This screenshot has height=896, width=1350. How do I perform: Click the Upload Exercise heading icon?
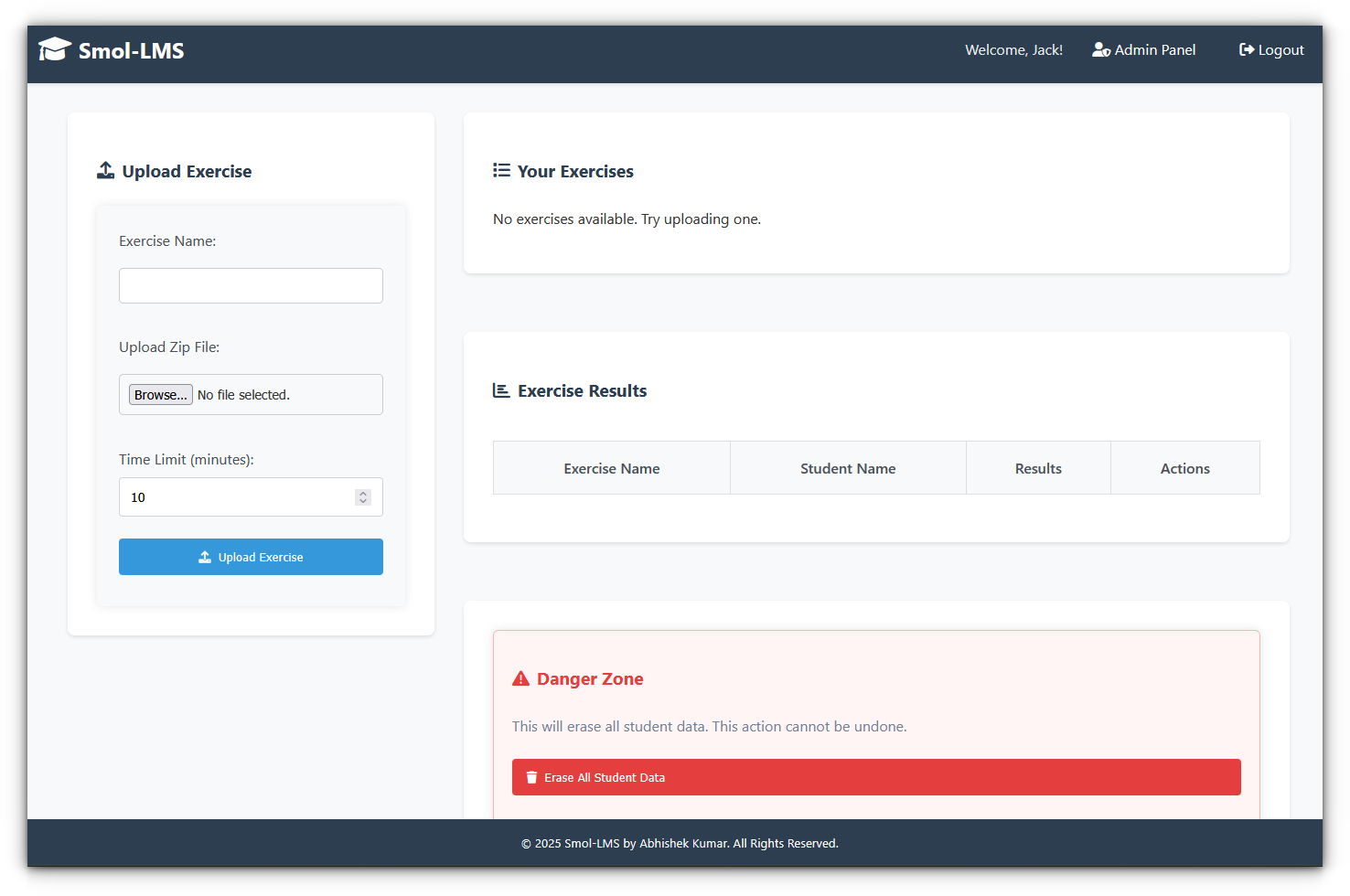[106, 171]
